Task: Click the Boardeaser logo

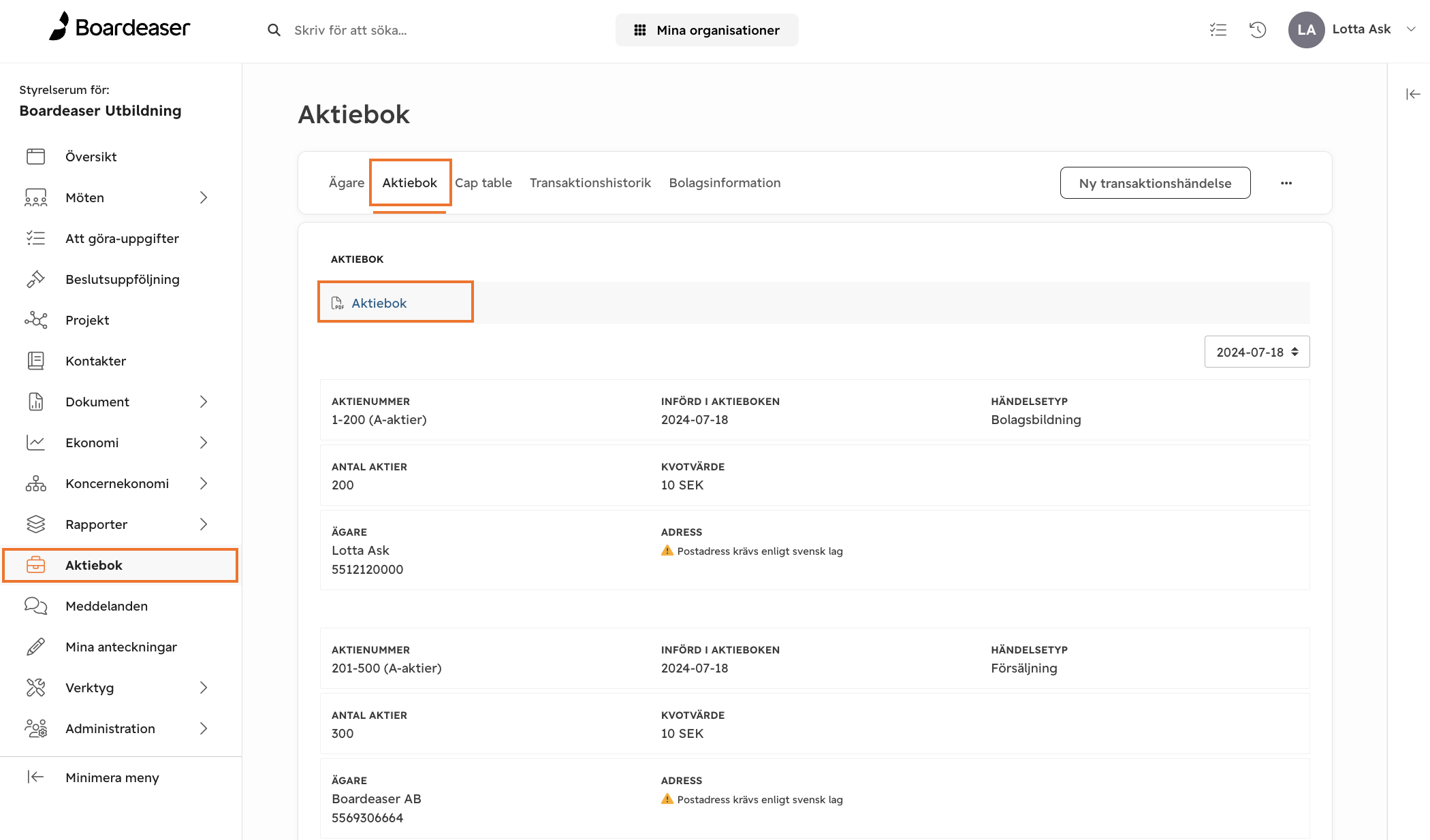Action: pyautogui.click(x=119, y=27)
